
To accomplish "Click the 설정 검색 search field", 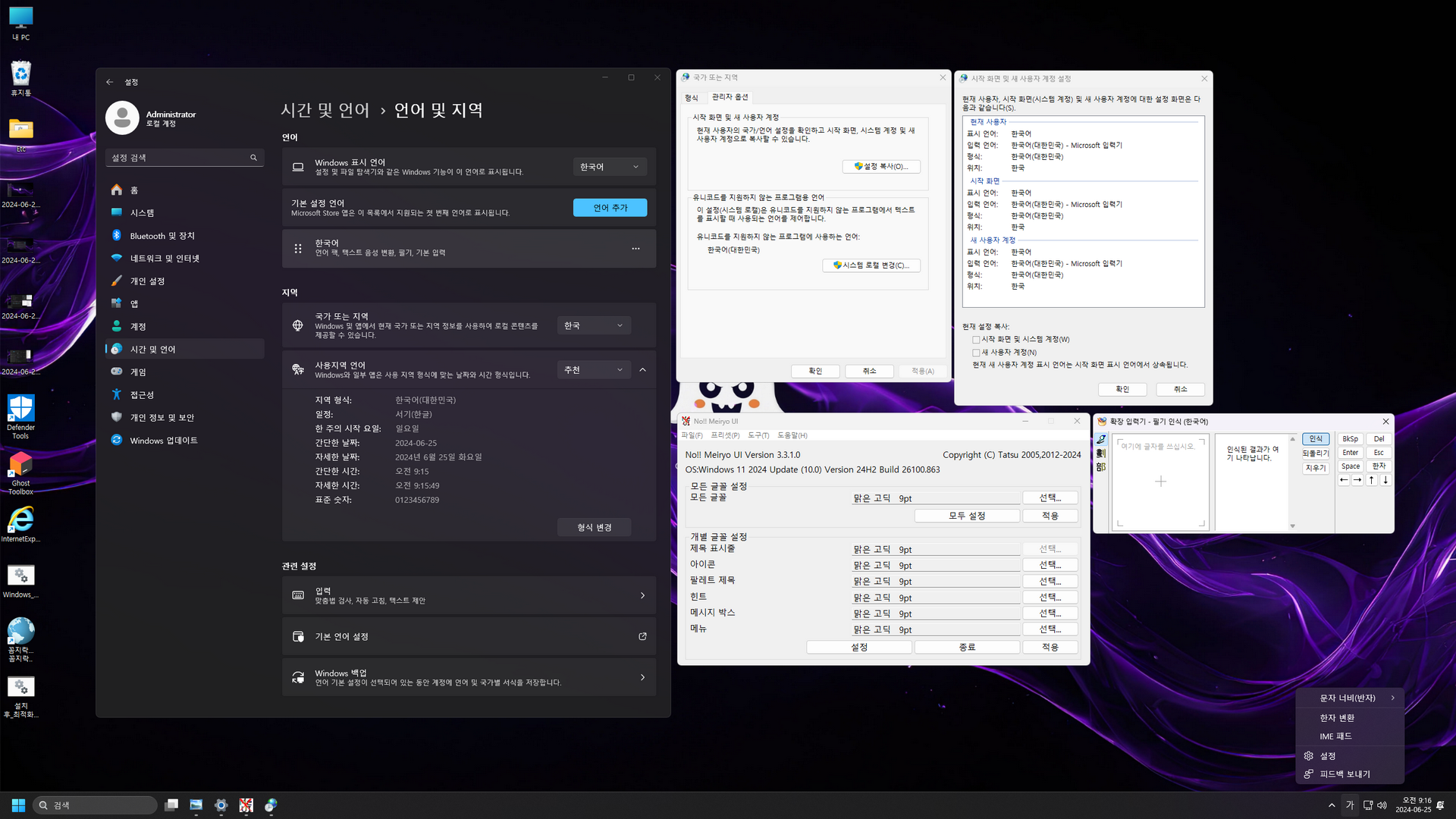I will click(x=179, y=158).
